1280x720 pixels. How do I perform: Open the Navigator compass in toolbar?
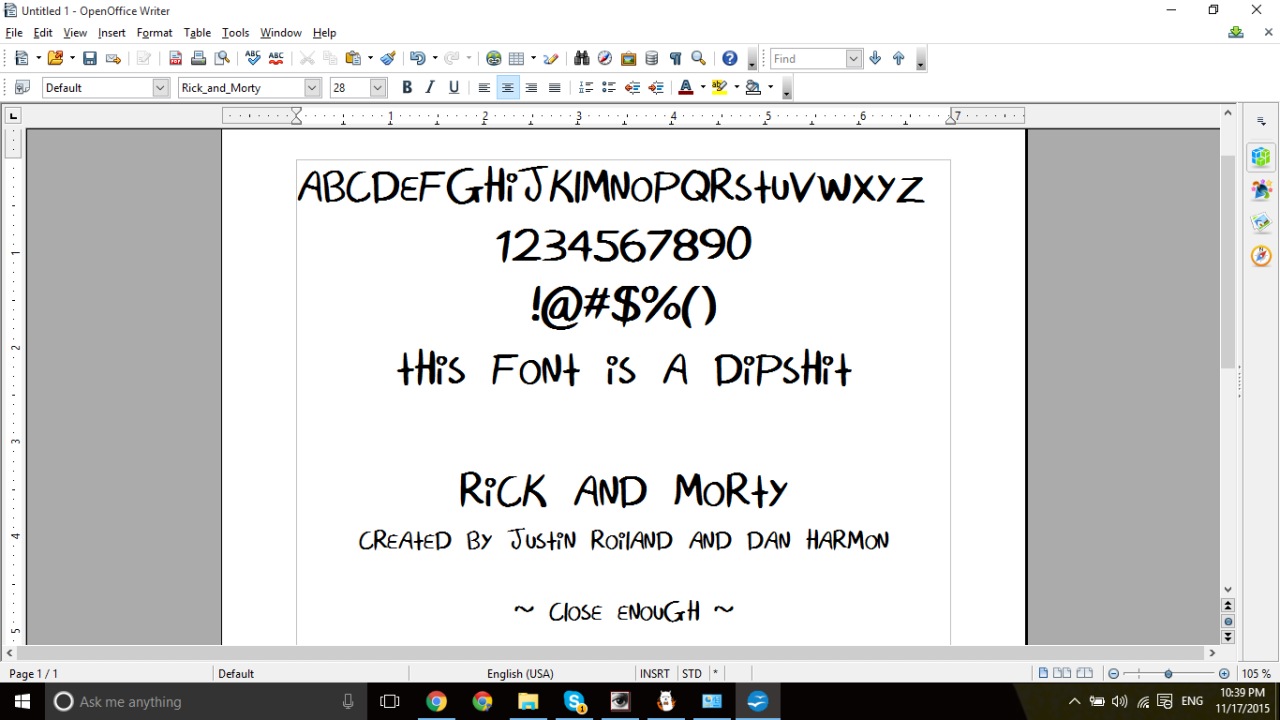[605, 59]
